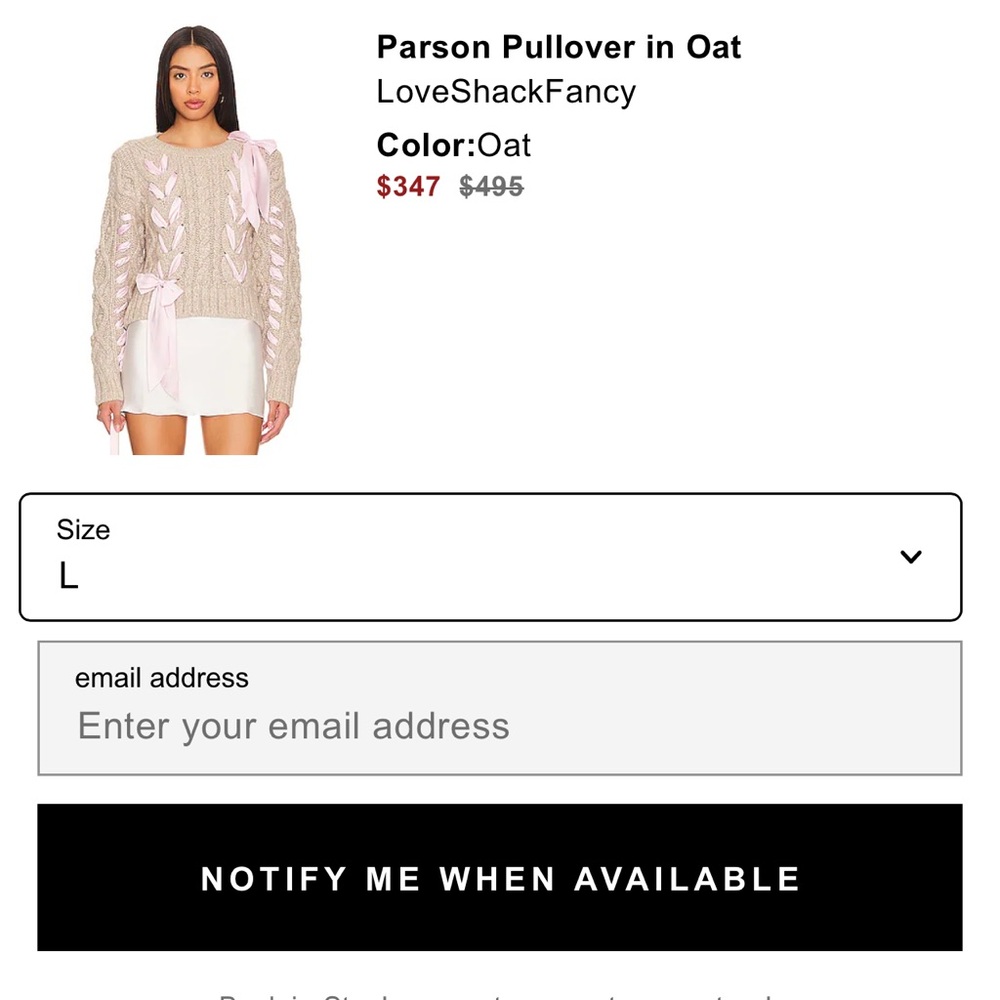Click the Oat color label
The width and height of the screenshot is (1000, 1000).
click(503, 145)
